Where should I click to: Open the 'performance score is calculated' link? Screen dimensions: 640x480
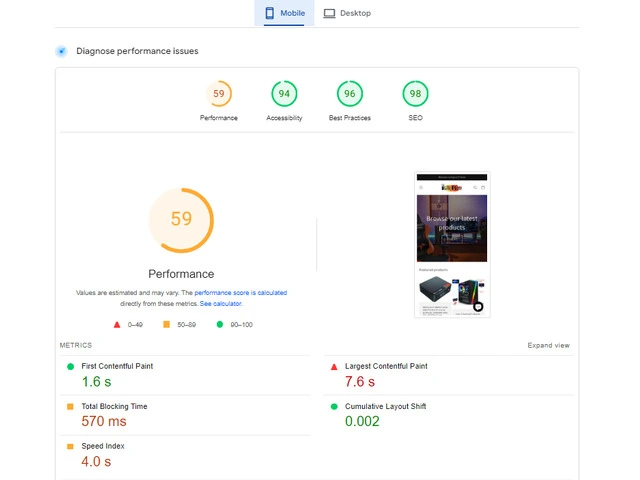point(241,293)
